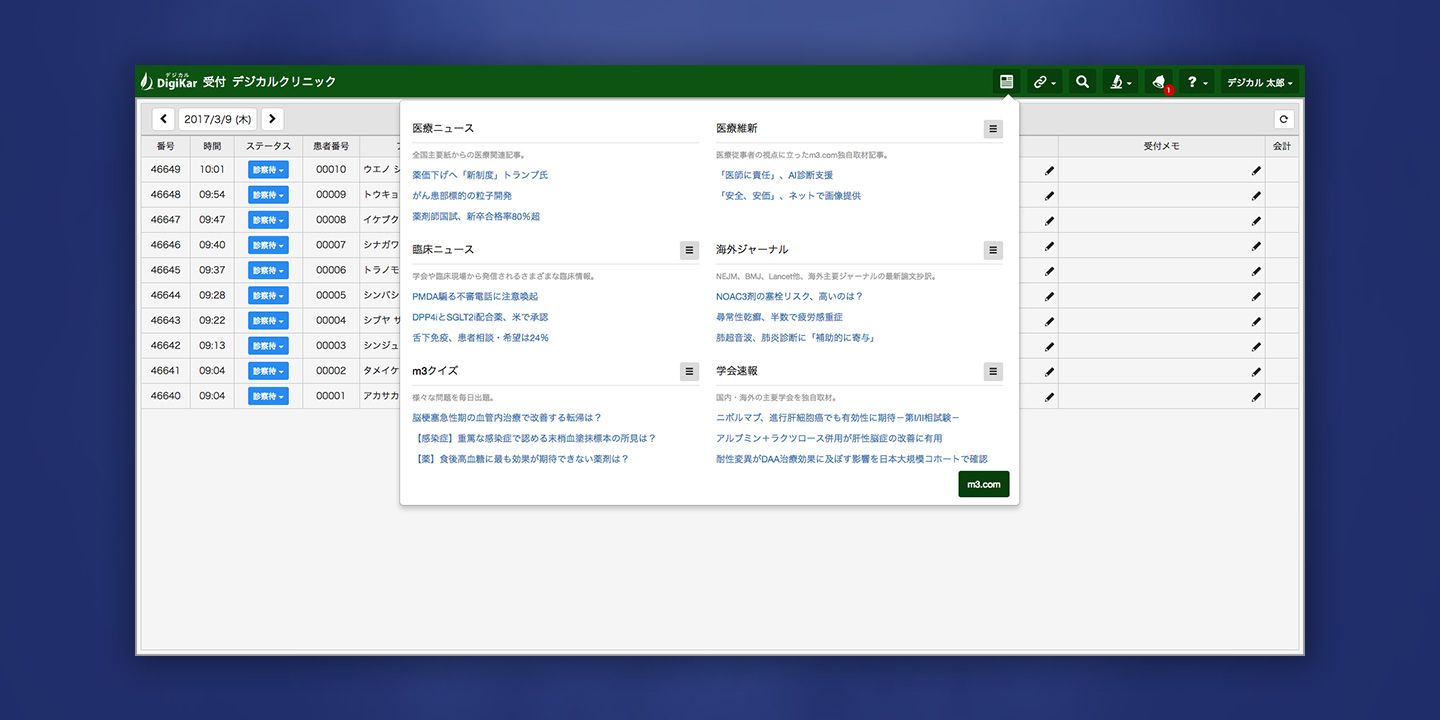Open the microscope lab dropdown
The width and height of the screenshot is (1440, 720).
click(x=1121, y=82)
